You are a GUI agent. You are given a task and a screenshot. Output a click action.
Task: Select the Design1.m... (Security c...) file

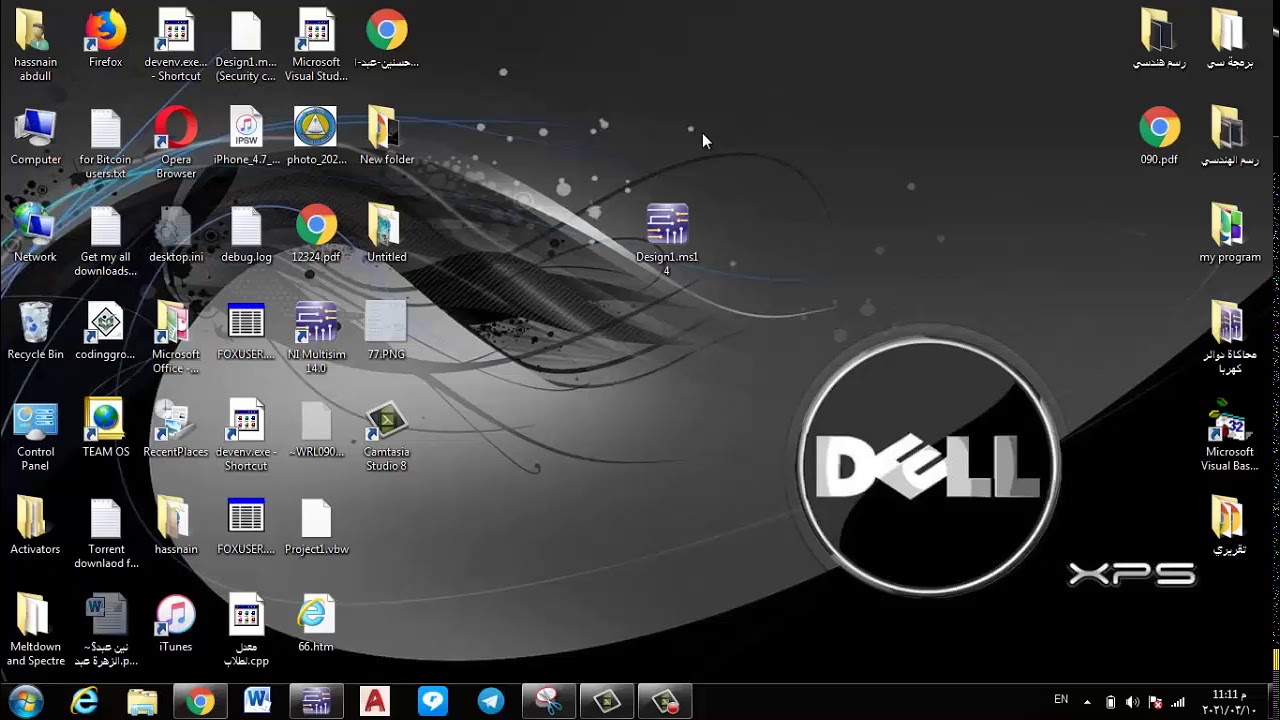(246, 47)
